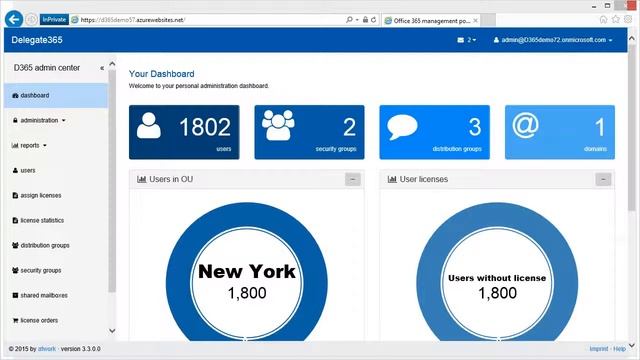Open the messages envelope dropdown

pos(467,40)
